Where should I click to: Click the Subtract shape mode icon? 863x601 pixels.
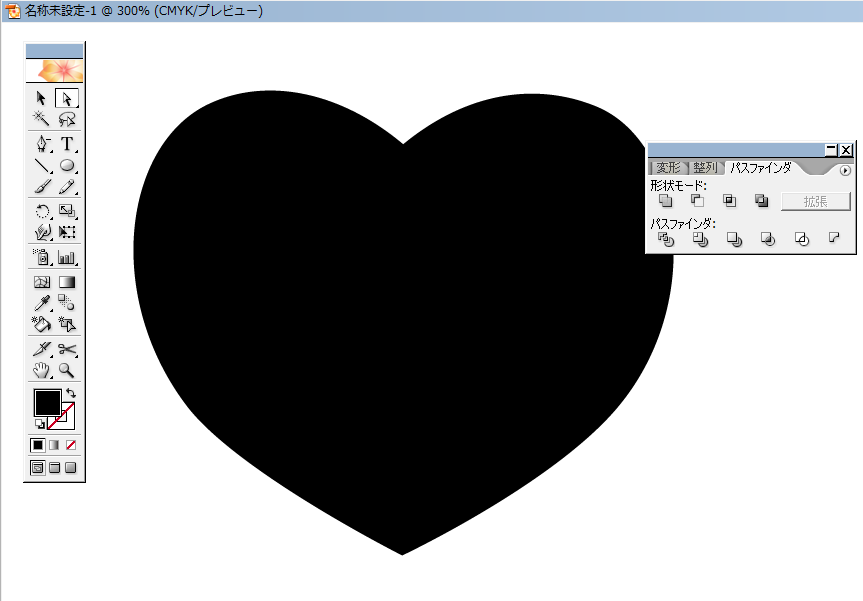[698, 200]
